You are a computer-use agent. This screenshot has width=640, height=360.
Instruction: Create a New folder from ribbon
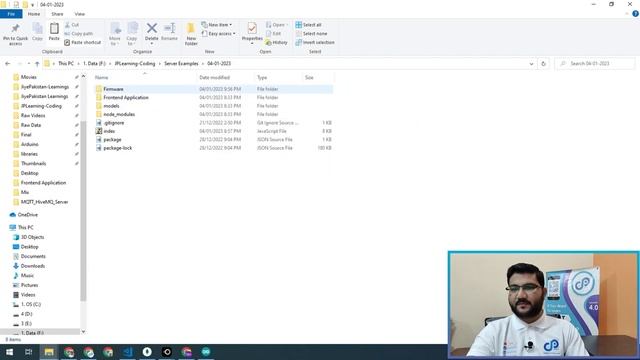191,34
